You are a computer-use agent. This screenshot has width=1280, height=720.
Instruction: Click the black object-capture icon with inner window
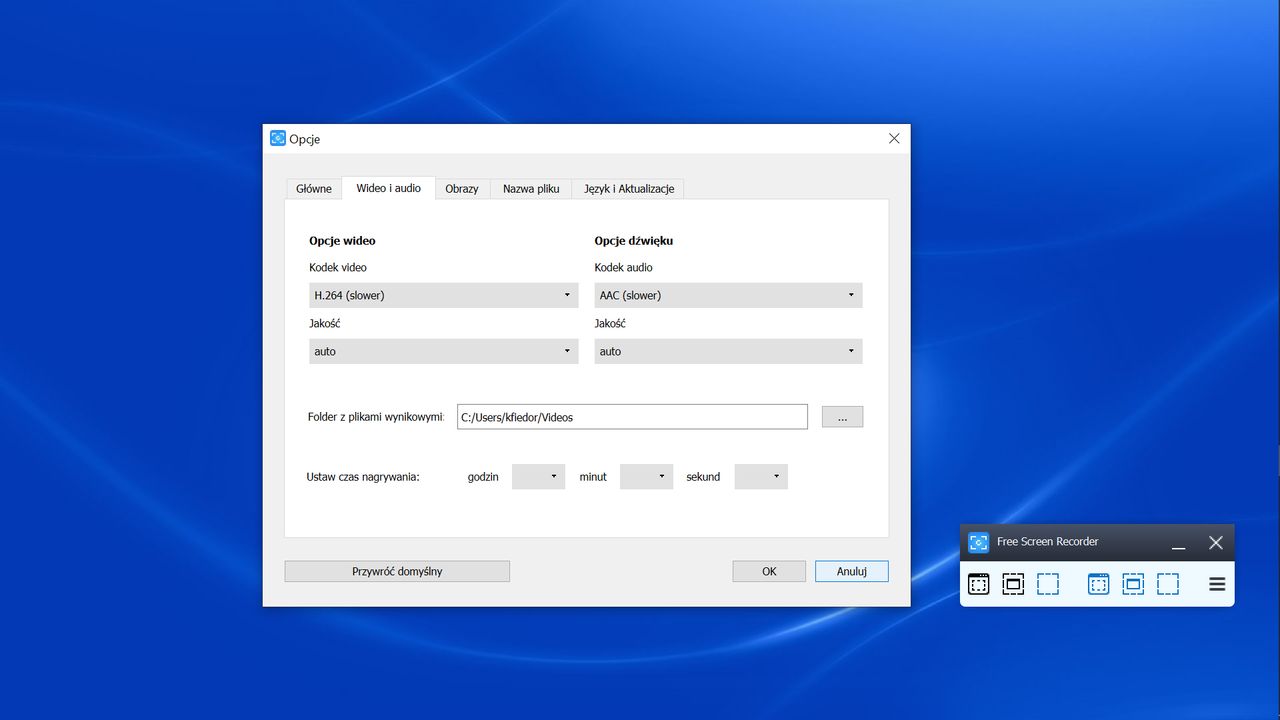point(1013,584)
